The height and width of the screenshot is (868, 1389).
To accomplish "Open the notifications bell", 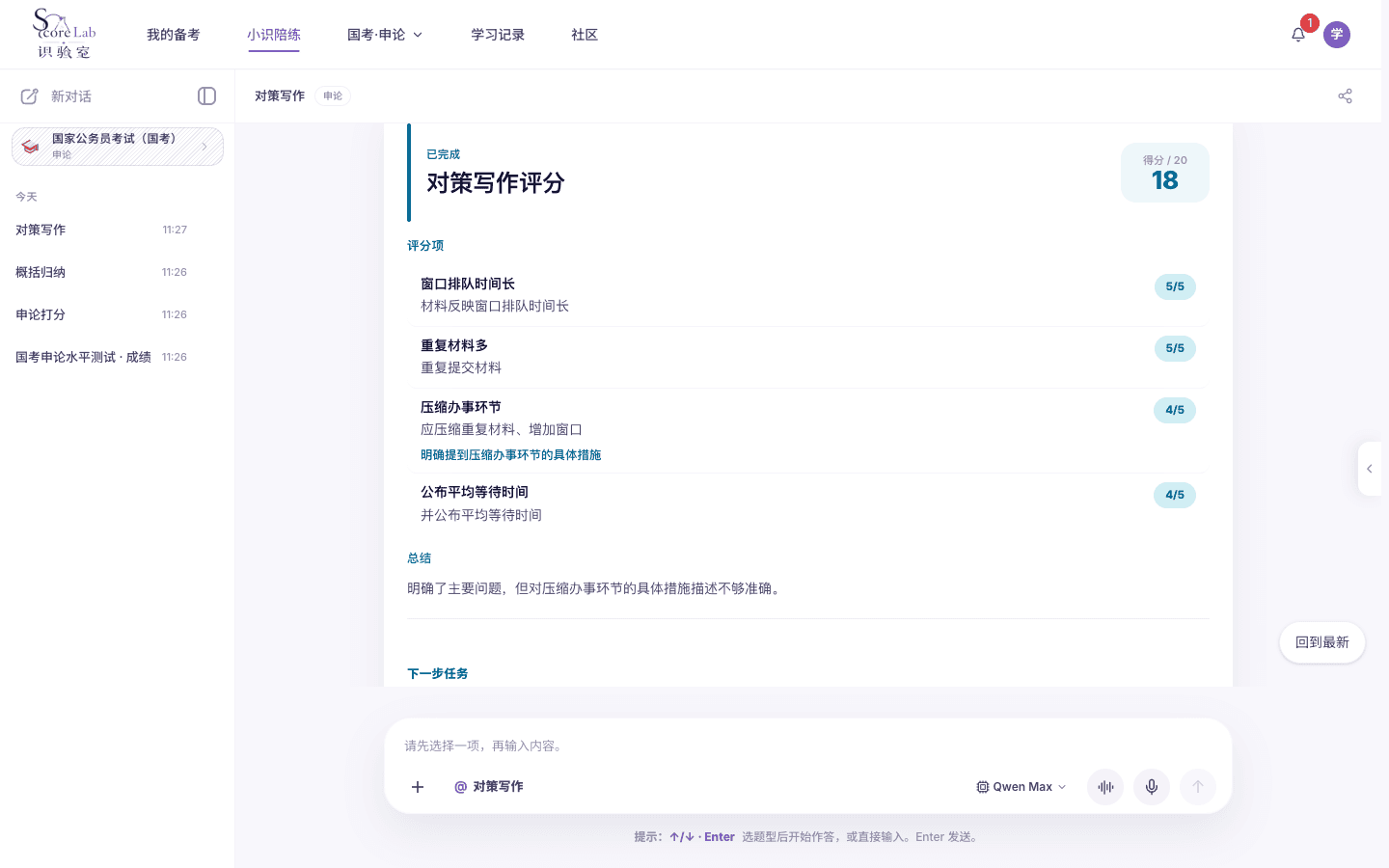I will click(x=1298, y=35).
